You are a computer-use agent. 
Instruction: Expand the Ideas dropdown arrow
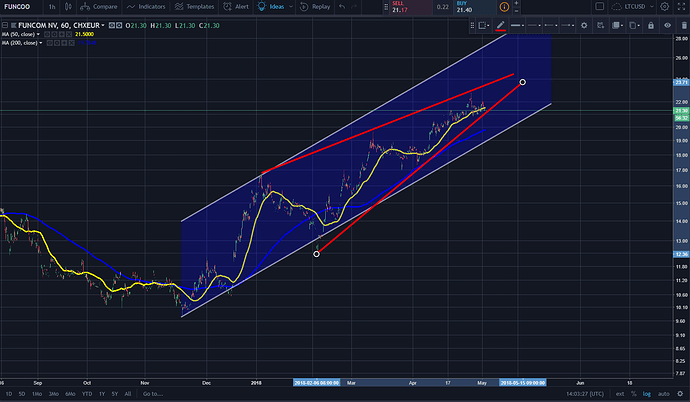click(290, 7)
